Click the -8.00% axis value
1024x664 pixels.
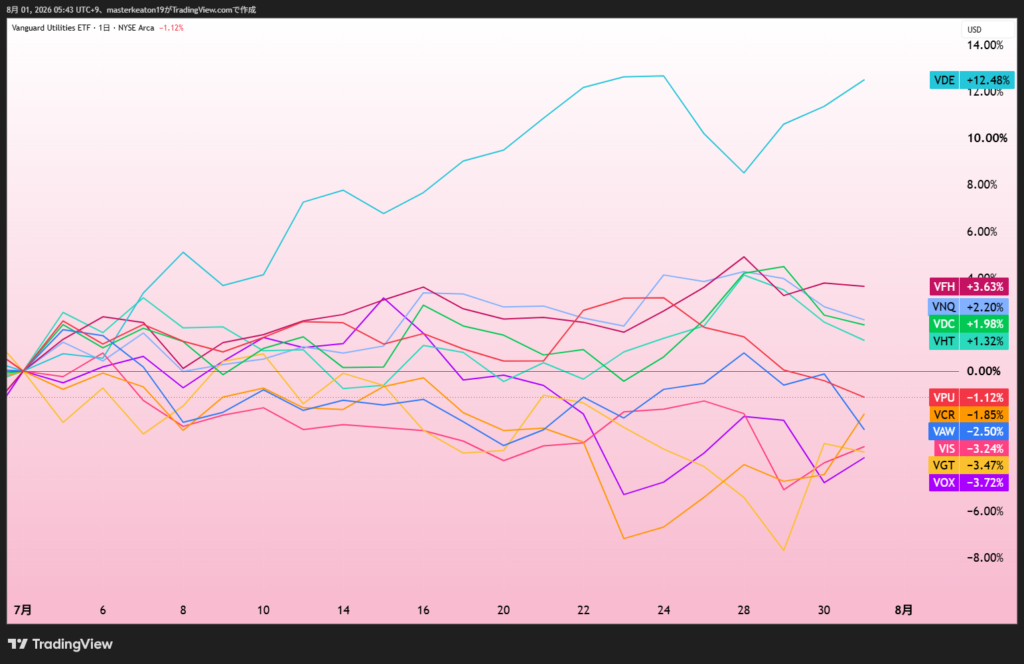tap(985, 558)
